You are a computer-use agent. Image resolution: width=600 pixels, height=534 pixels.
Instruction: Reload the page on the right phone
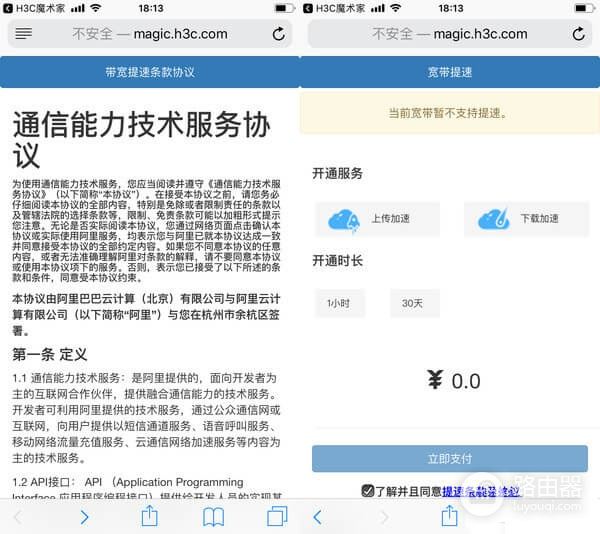pos(578,34)
